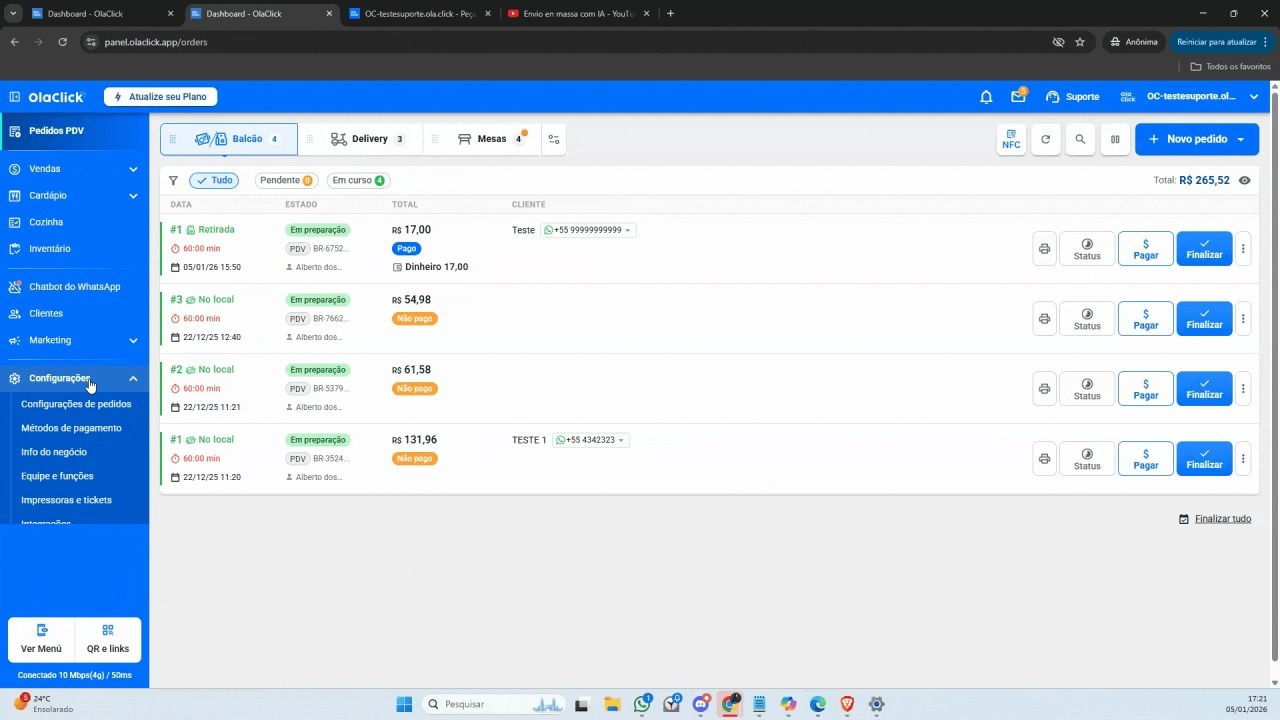Filter orders by Pendente

285,181
